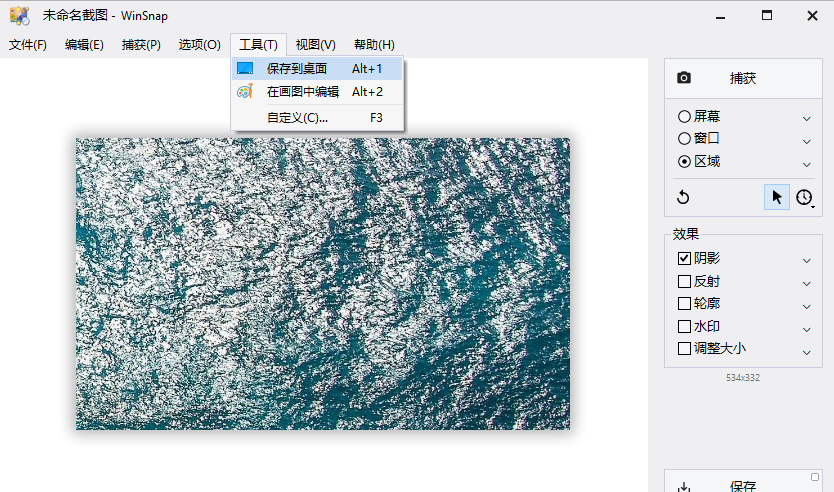This screenshot has width=834, height=492.
Task: Open the 视图(V) menu
Action: [315, 45]
